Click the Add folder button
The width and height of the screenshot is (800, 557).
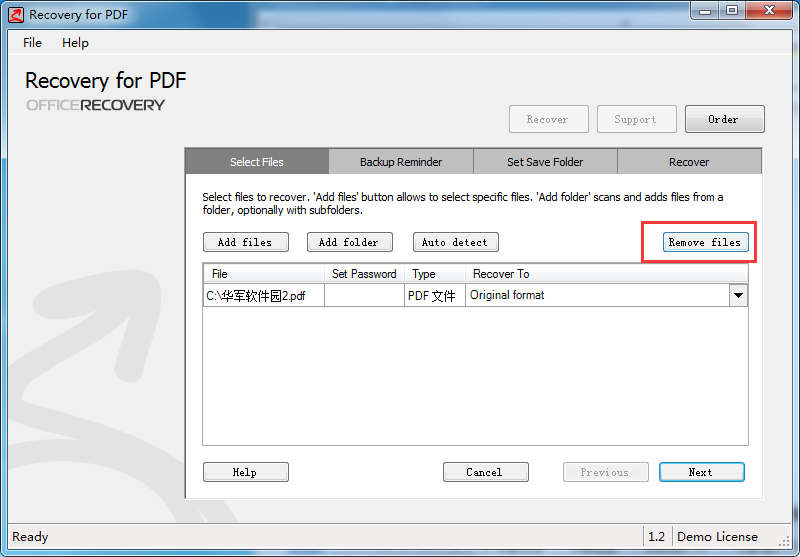point(349,242)
